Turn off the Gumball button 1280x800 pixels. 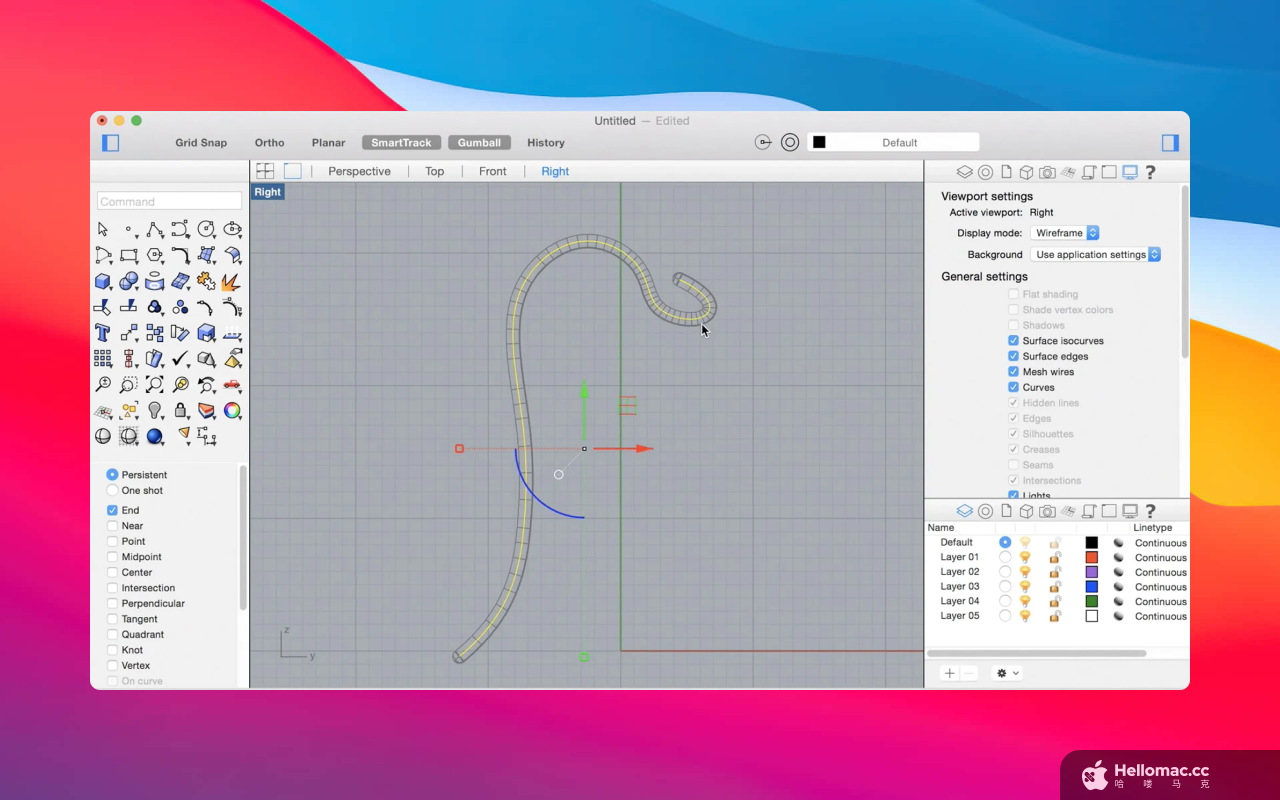tap(479, 143)
